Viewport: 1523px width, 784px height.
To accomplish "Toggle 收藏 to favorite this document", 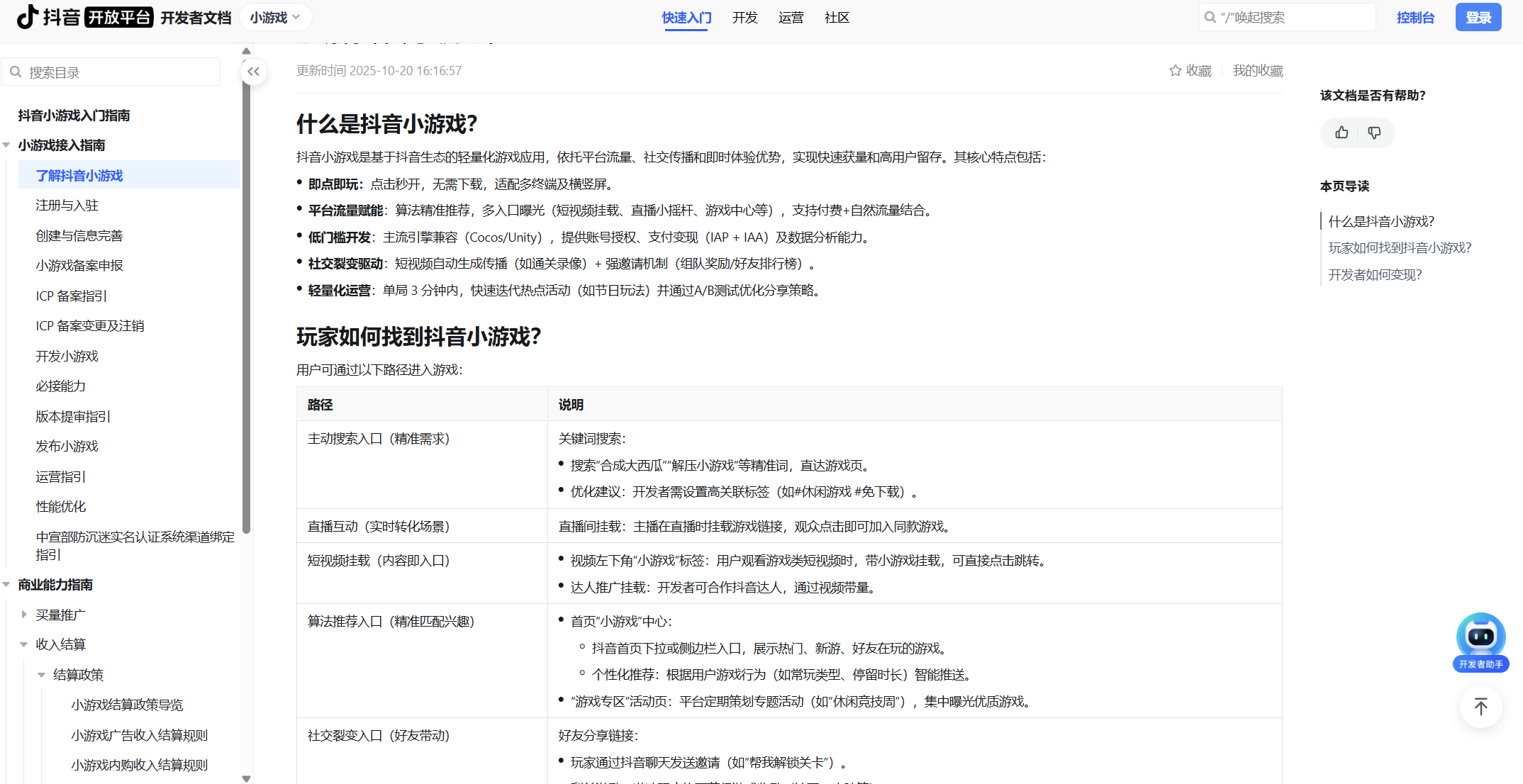I will coord(1190,70).
